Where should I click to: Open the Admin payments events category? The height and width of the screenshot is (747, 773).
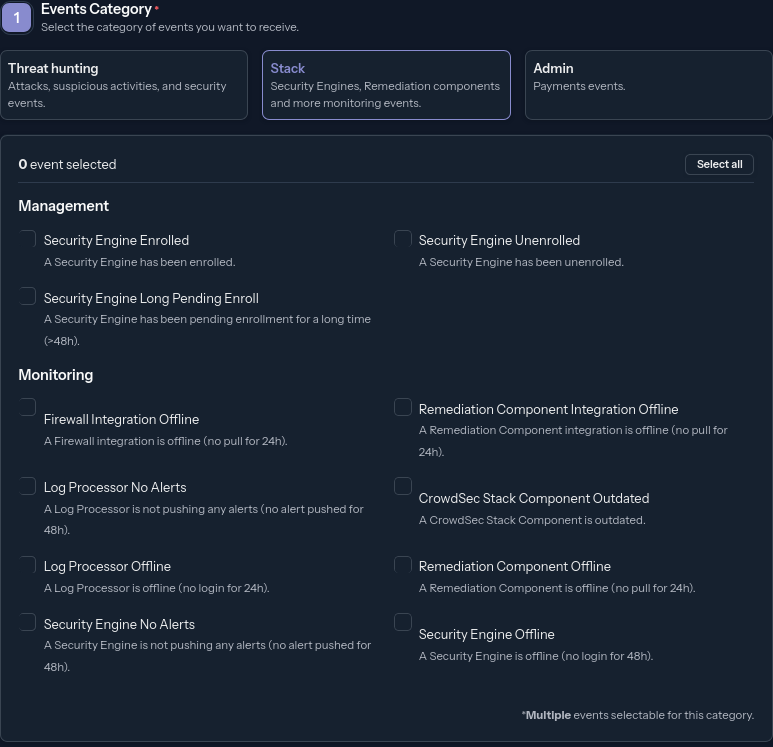point(648,85)
